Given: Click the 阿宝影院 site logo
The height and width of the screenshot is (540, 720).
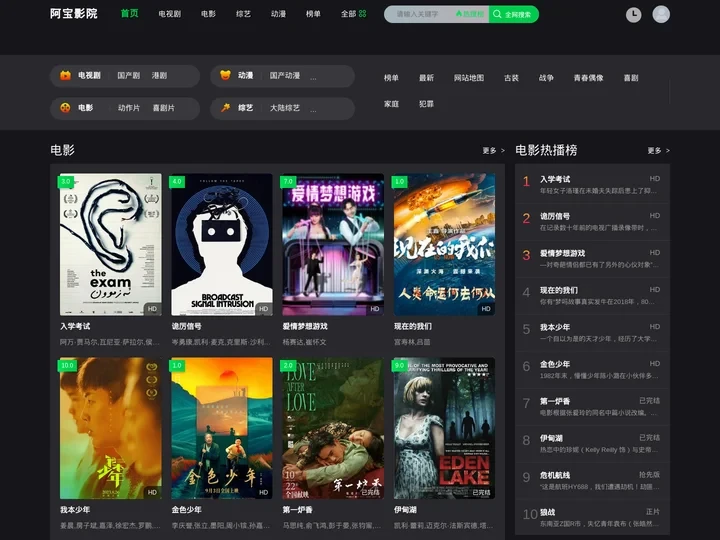Looking at the screenshot, I should 73,14.
